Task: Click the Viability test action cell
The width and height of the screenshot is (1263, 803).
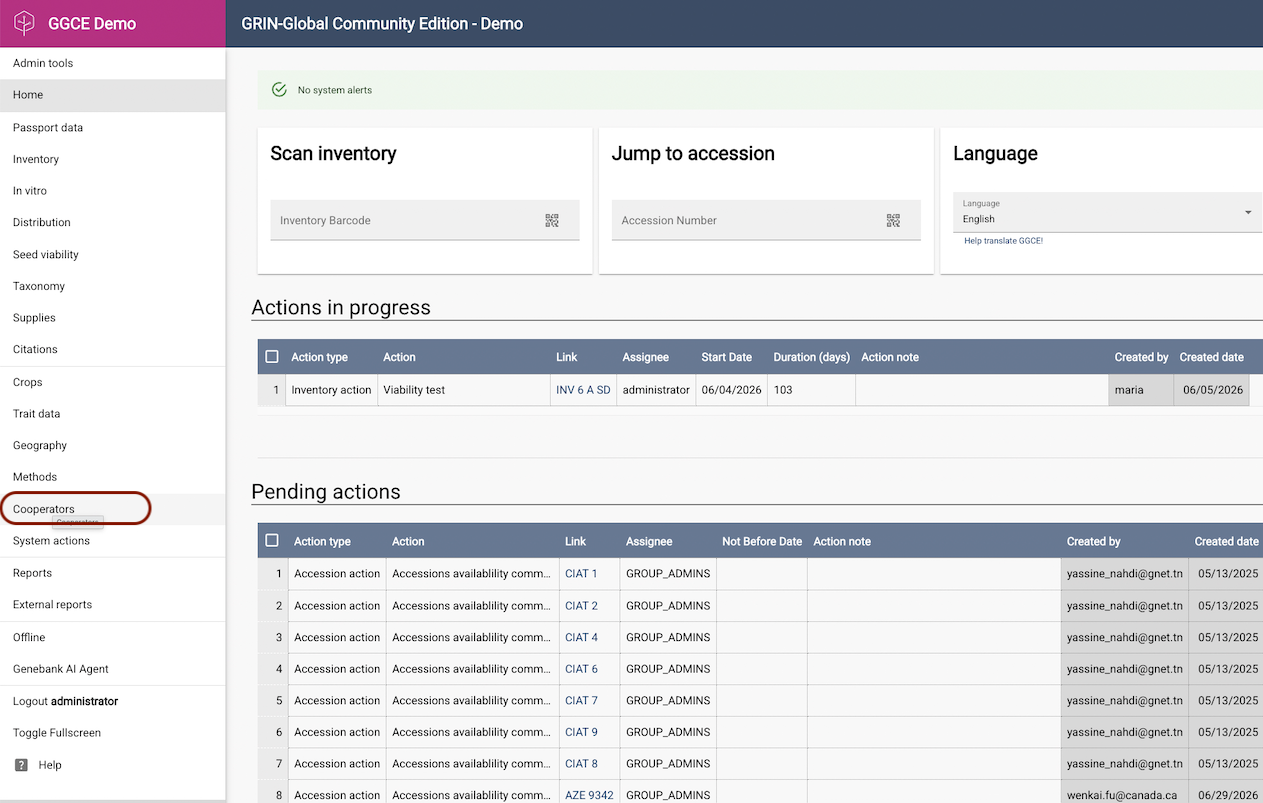Action: (x=464, y=390)
